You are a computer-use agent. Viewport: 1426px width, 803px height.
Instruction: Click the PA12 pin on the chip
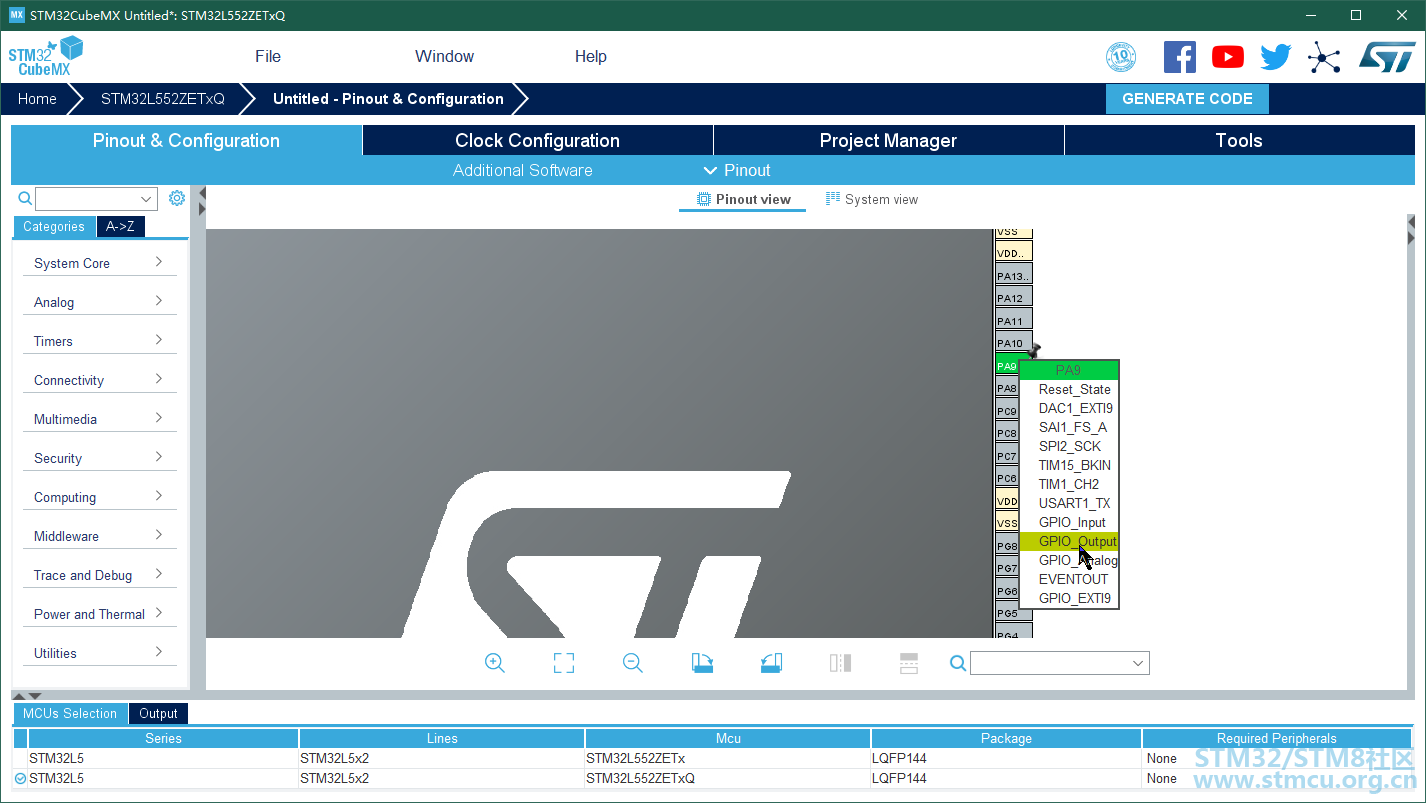[x=1014, y=298]
